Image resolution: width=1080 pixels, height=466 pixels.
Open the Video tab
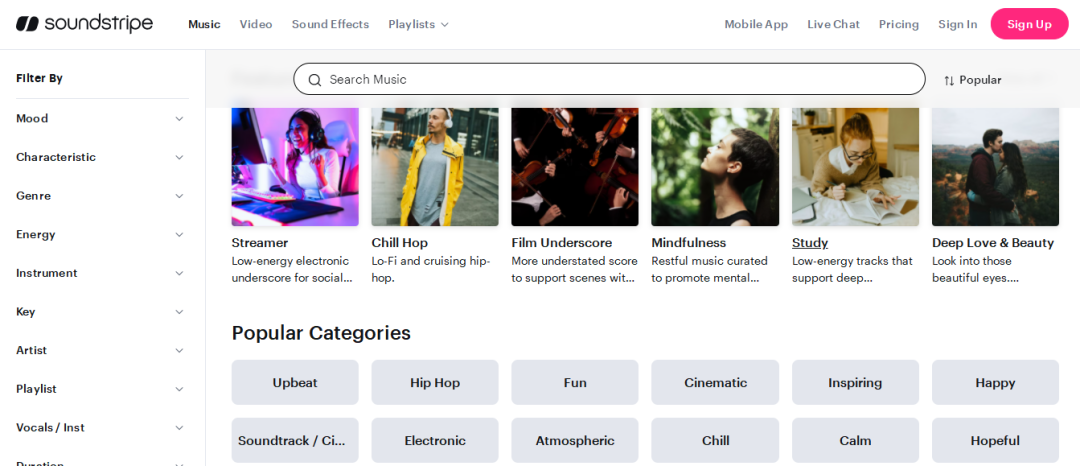(256, 24)
